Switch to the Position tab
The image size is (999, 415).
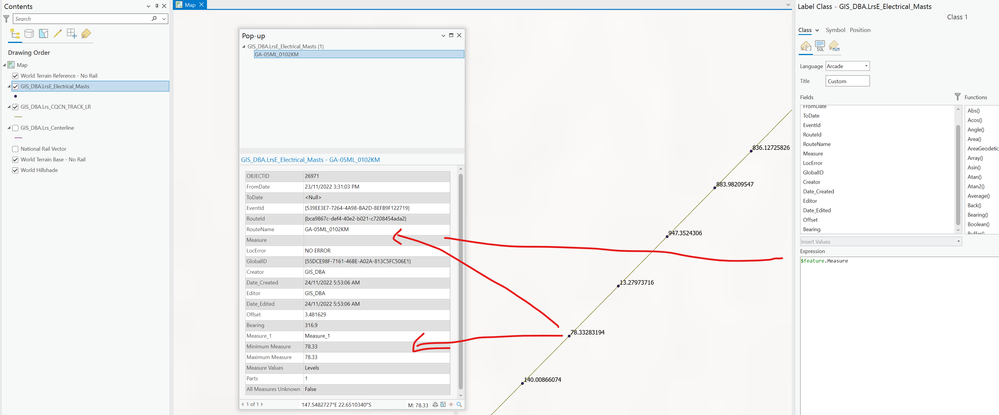tap(859, 30)
